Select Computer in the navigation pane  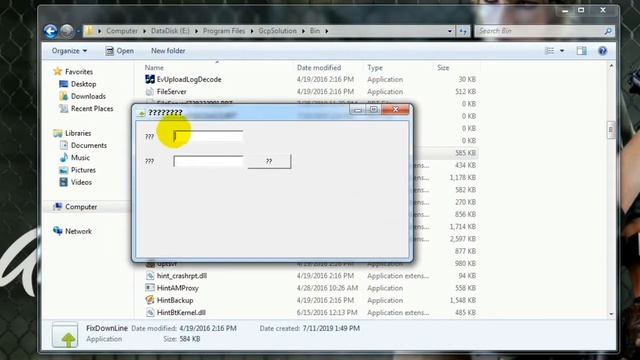tap(81, 207)
